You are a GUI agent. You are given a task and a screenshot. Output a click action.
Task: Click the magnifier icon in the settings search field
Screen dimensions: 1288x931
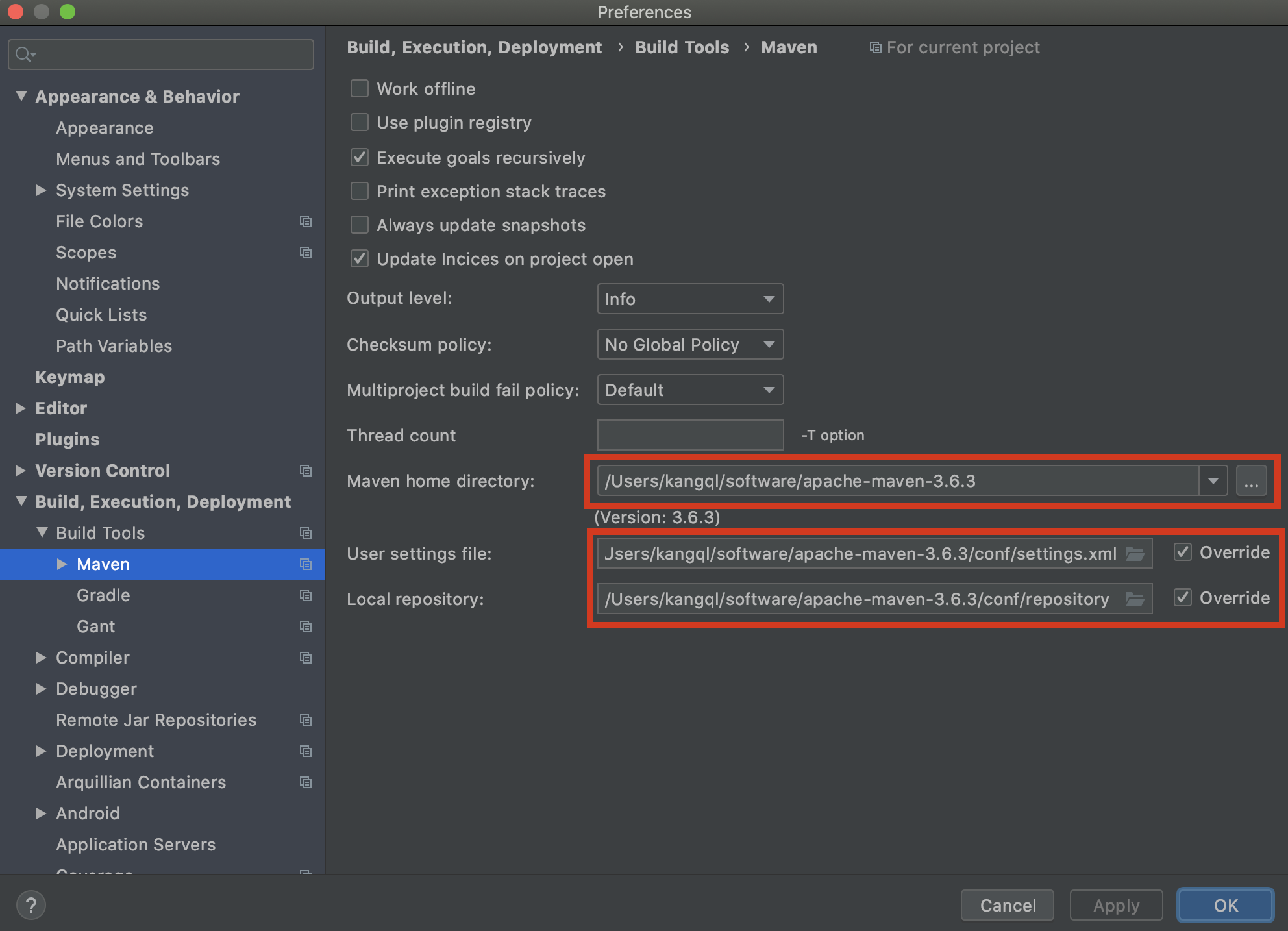[21, 54]
